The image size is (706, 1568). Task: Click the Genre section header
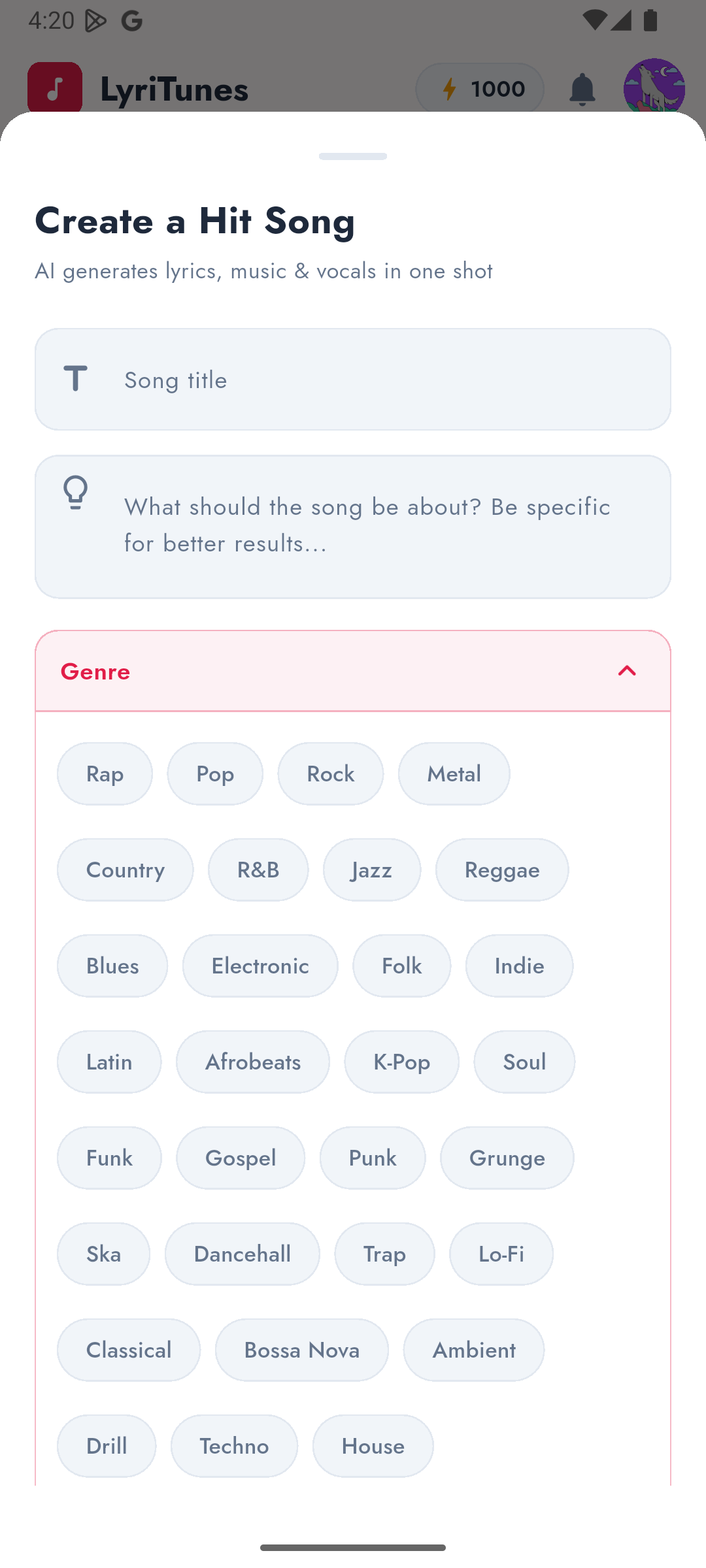[327, 671]
